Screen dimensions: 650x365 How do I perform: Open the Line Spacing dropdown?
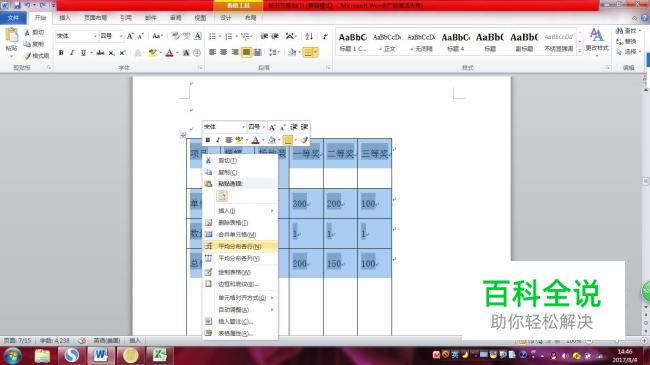point(274,52)
